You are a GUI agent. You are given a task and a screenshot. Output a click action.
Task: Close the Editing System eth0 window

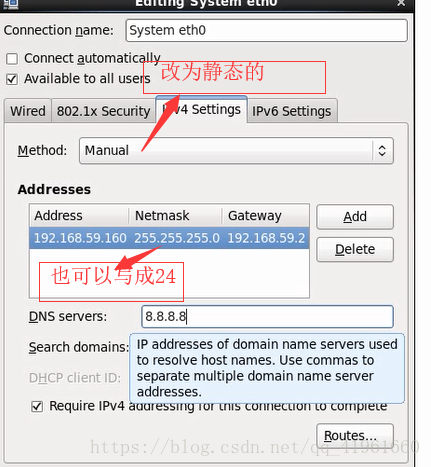(401, 3)
